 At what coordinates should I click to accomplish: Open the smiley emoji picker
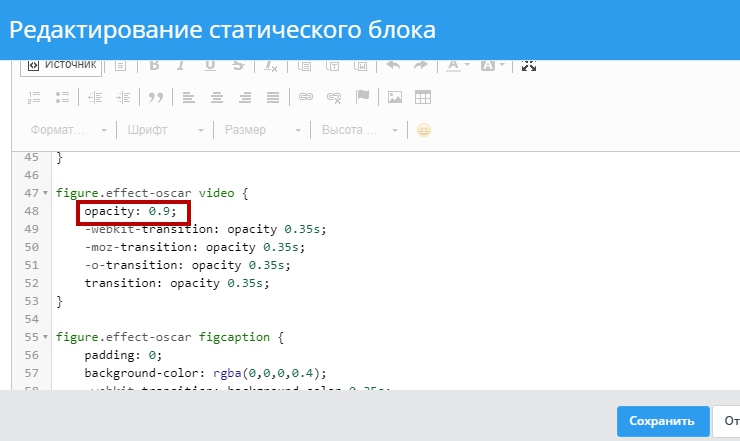[424, 130]
